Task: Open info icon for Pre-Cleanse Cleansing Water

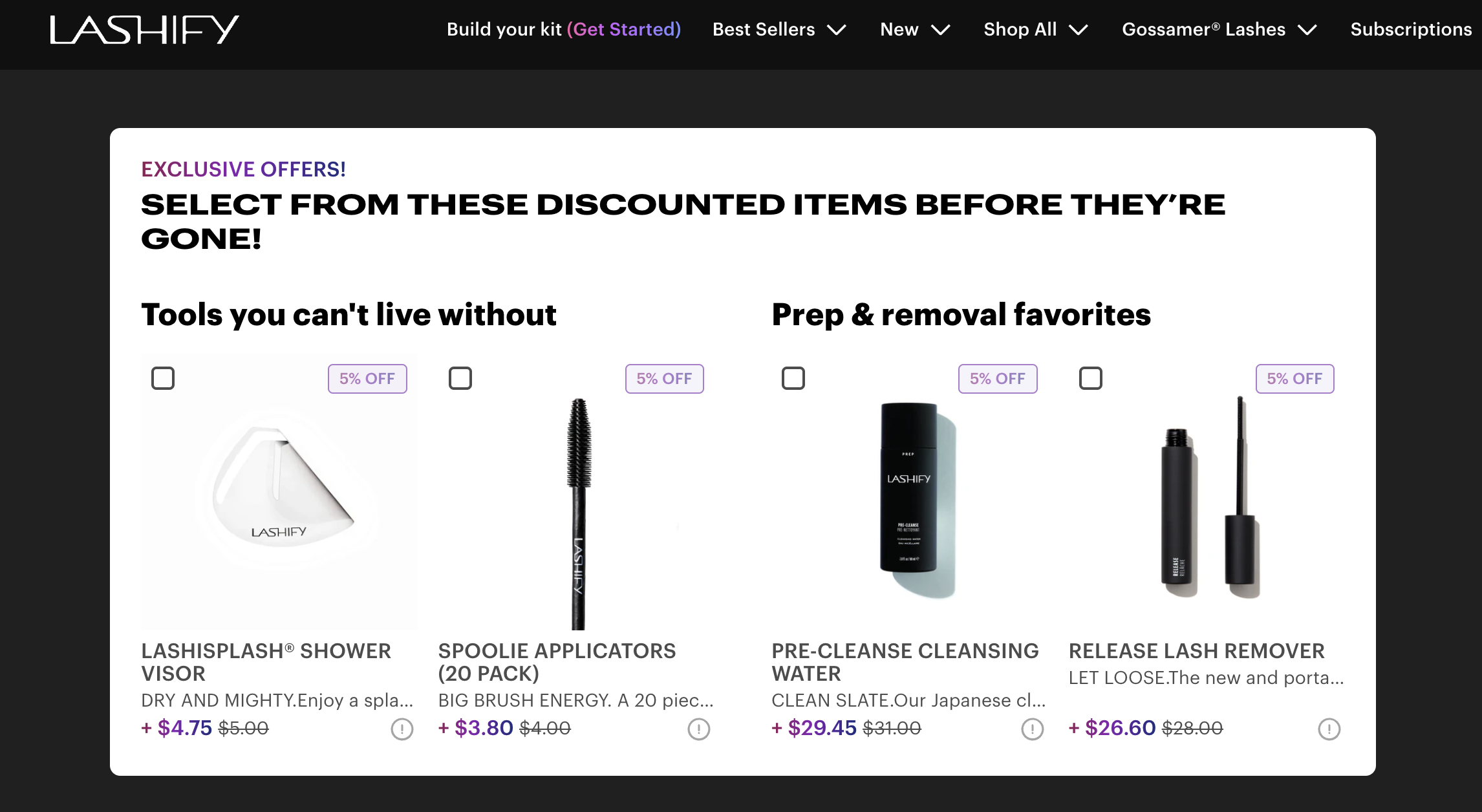Action: point(1033,729)
